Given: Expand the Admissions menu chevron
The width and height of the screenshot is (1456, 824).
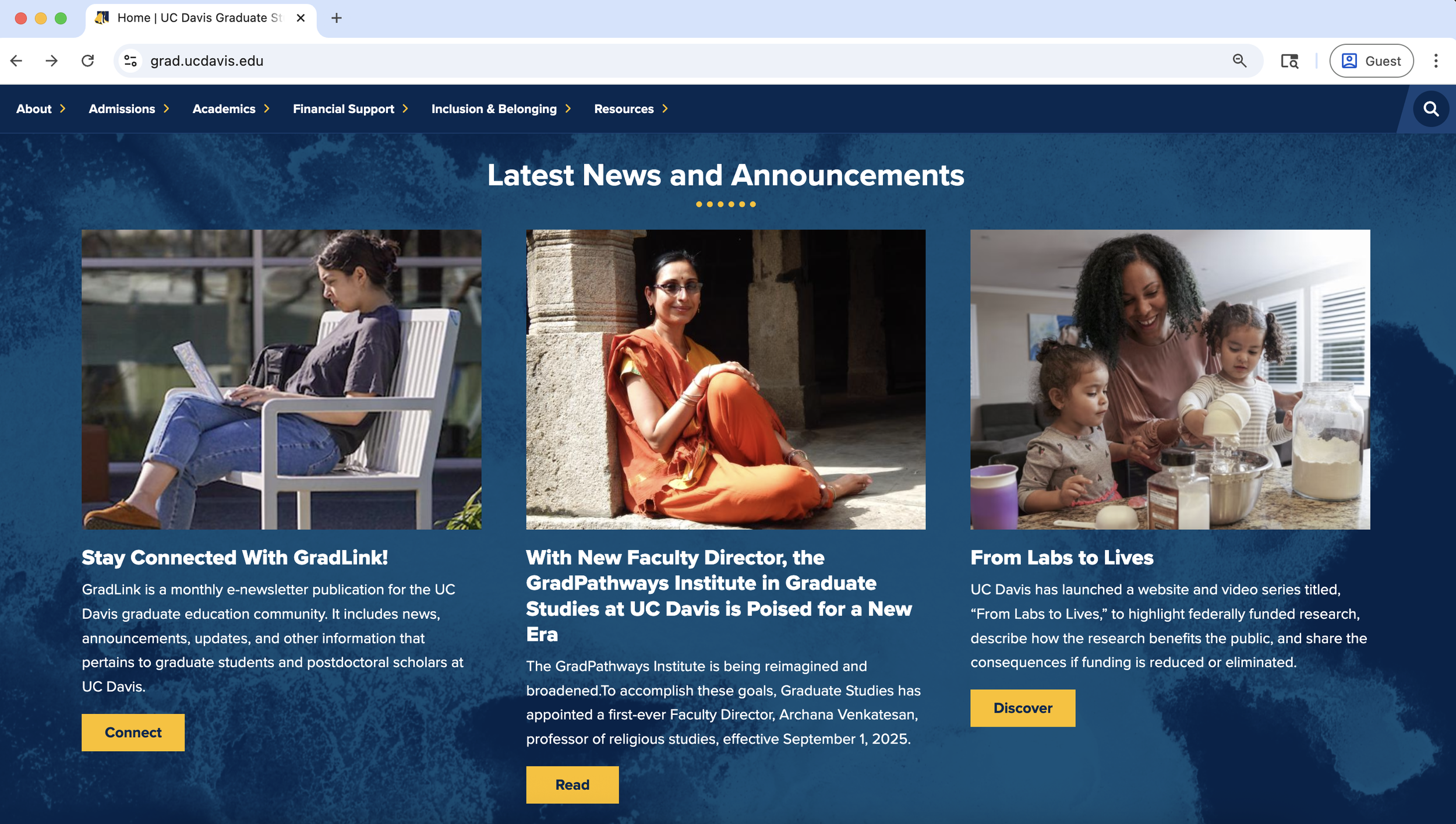Looking at the screenshot, I should [x=167, y=109].
